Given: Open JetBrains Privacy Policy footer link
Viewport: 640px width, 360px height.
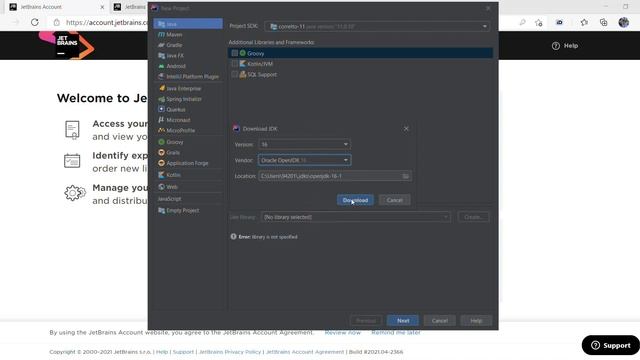Looking at the screenshot, I should 230,352.
